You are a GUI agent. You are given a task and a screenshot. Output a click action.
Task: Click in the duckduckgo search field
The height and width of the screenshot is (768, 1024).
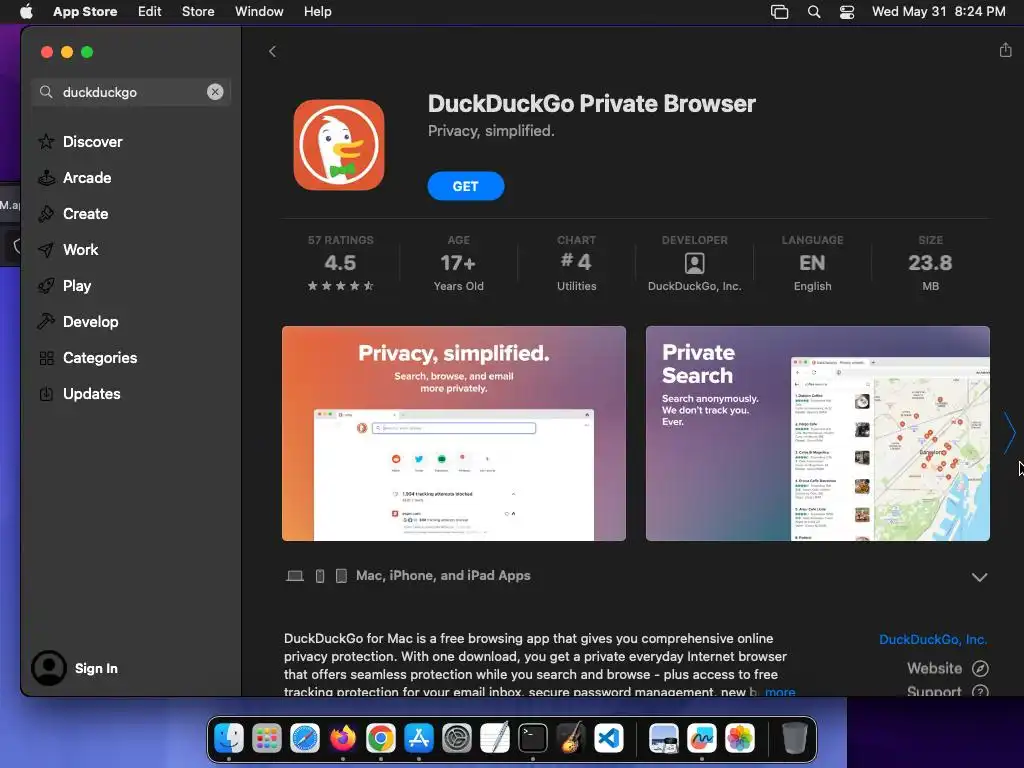click(x=131, y=92)
